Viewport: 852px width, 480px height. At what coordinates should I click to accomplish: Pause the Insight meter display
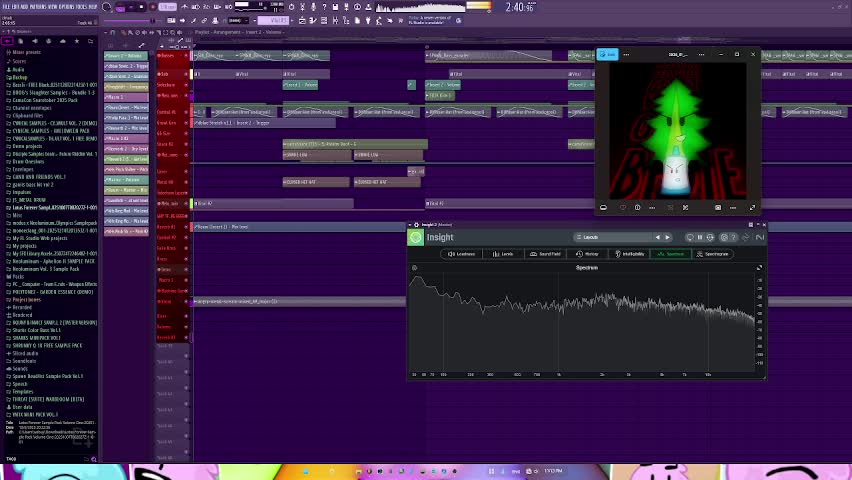coord(700,238)
